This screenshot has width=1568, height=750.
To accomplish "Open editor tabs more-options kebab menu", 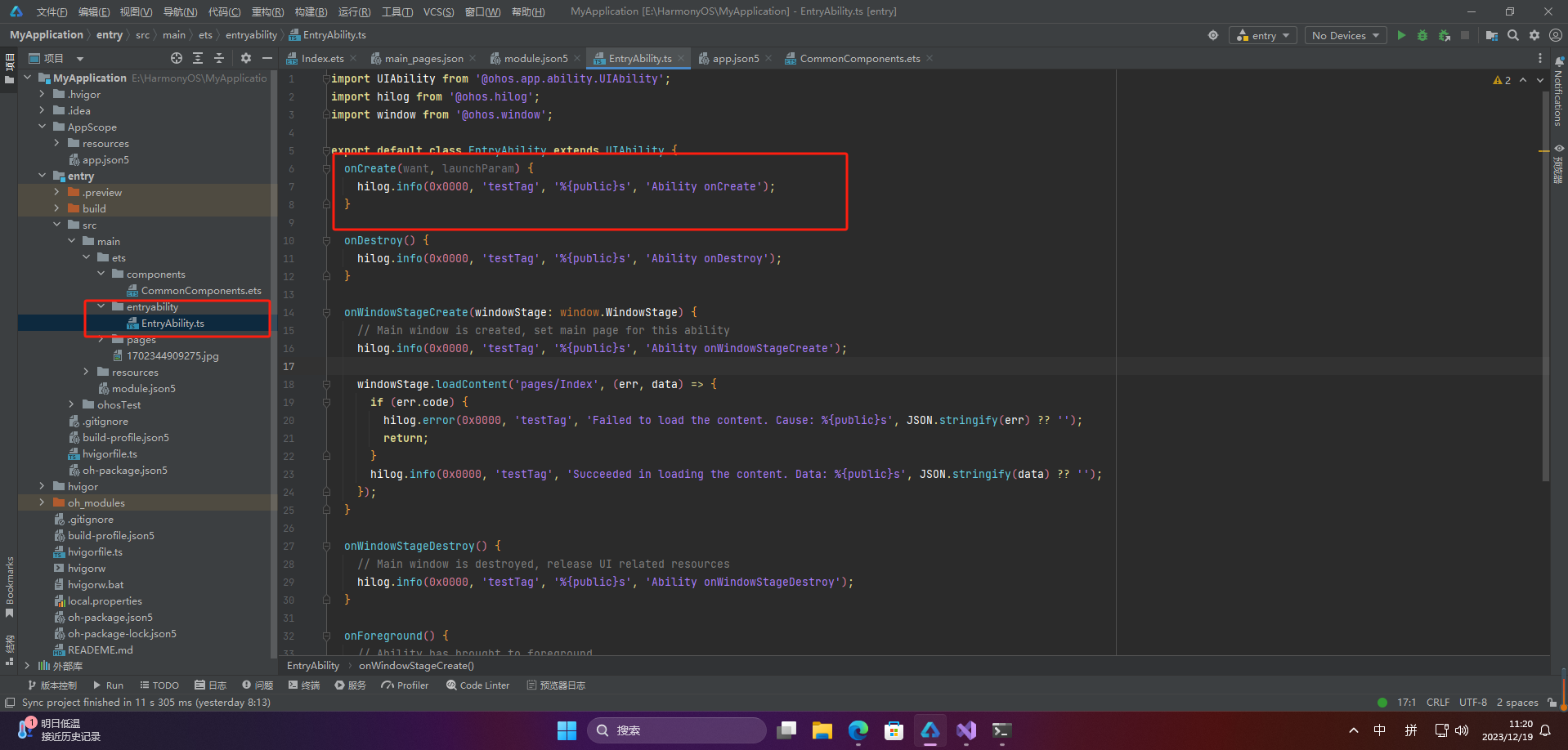I will point(1540,58).
